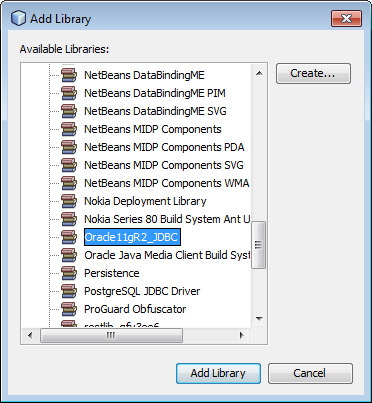Click the highlighted Oracle11gR2_JDBC entry

point(132,237)
